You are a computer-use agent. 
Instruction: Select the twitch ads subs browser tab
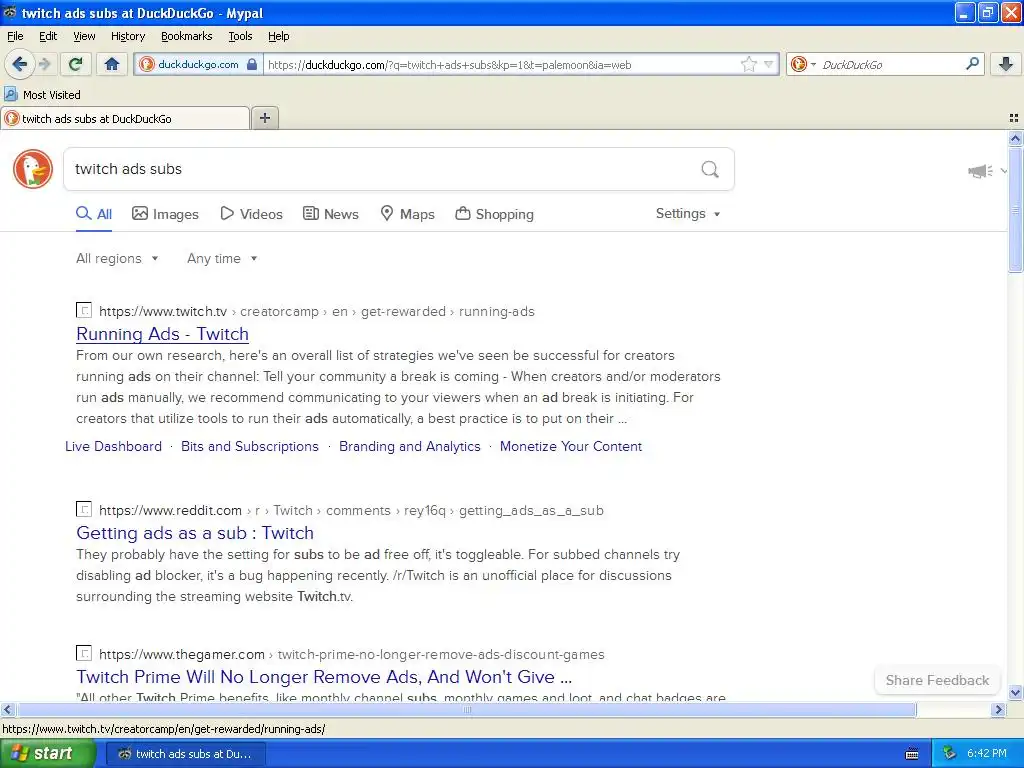click(x=125, y=118)
